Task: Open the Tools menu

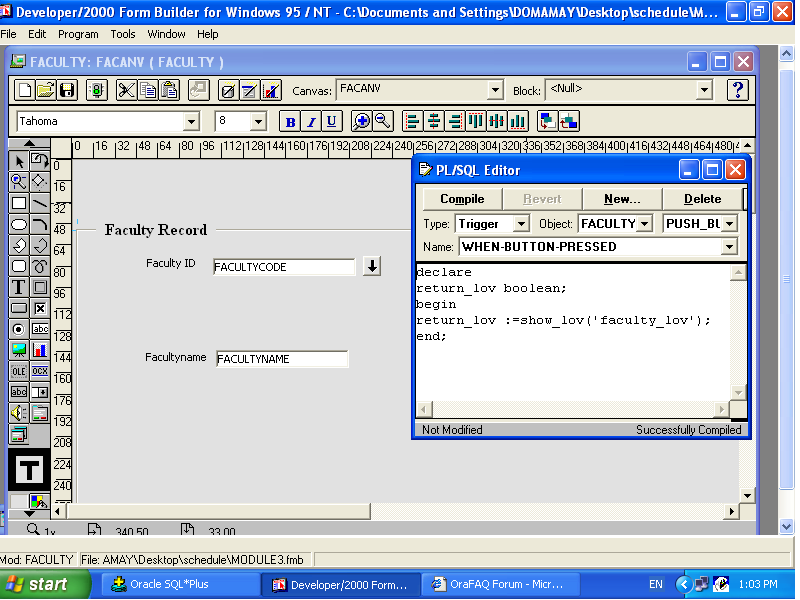Action: click(123, 34)
